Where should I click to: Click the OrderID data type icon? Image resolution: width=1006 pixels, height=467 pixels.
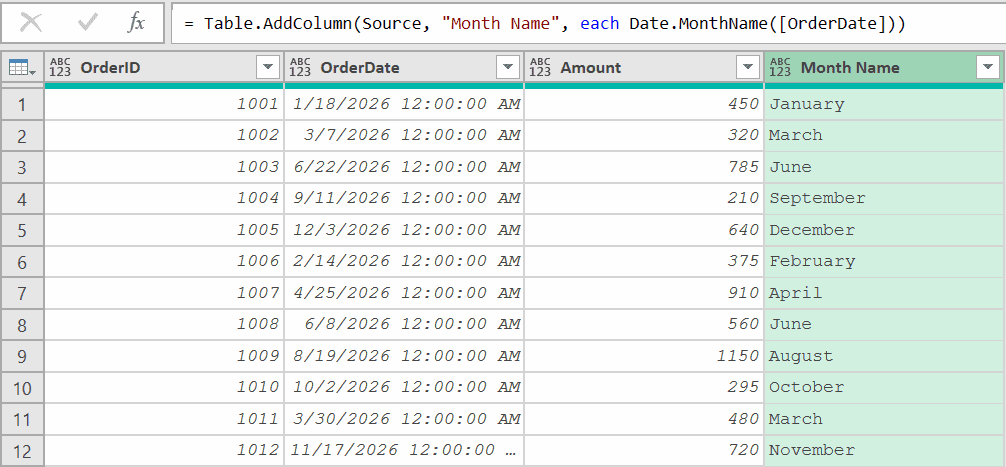click(x=60, y=68)
